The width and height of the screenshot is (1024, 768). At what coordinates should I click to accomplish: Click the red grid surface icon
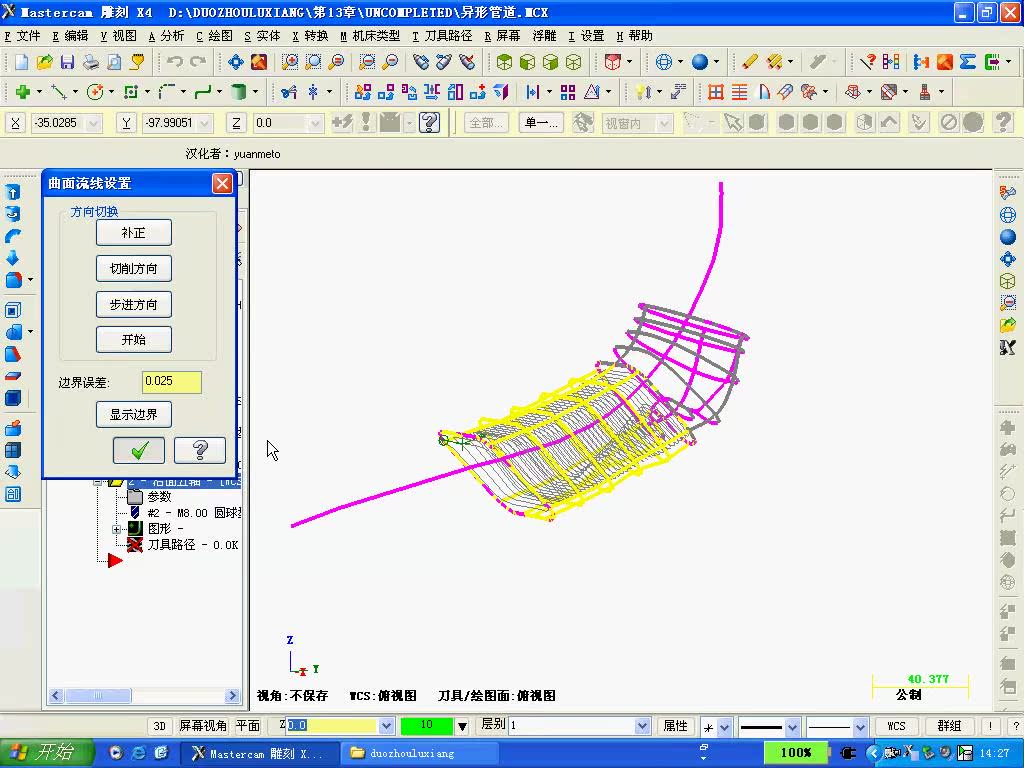(716, 92)
